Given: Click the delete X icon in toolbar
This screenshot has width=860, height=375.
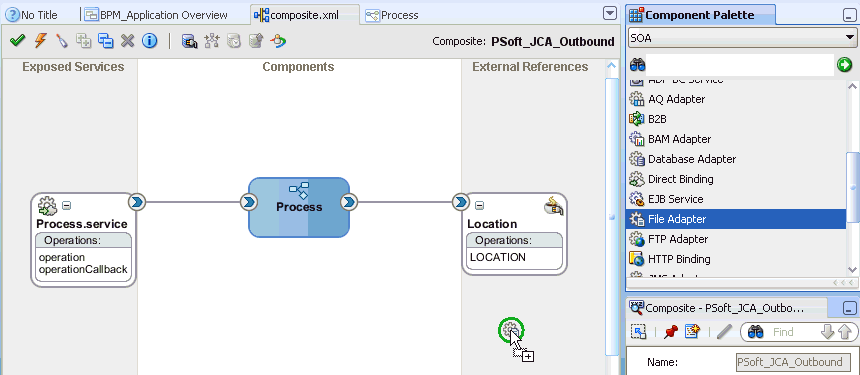Looking at the screenshot, I should point(128,41).
